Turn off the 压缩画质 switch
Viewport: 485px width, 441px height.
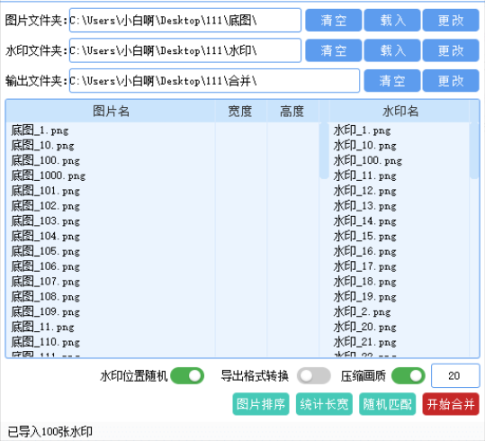408,376
